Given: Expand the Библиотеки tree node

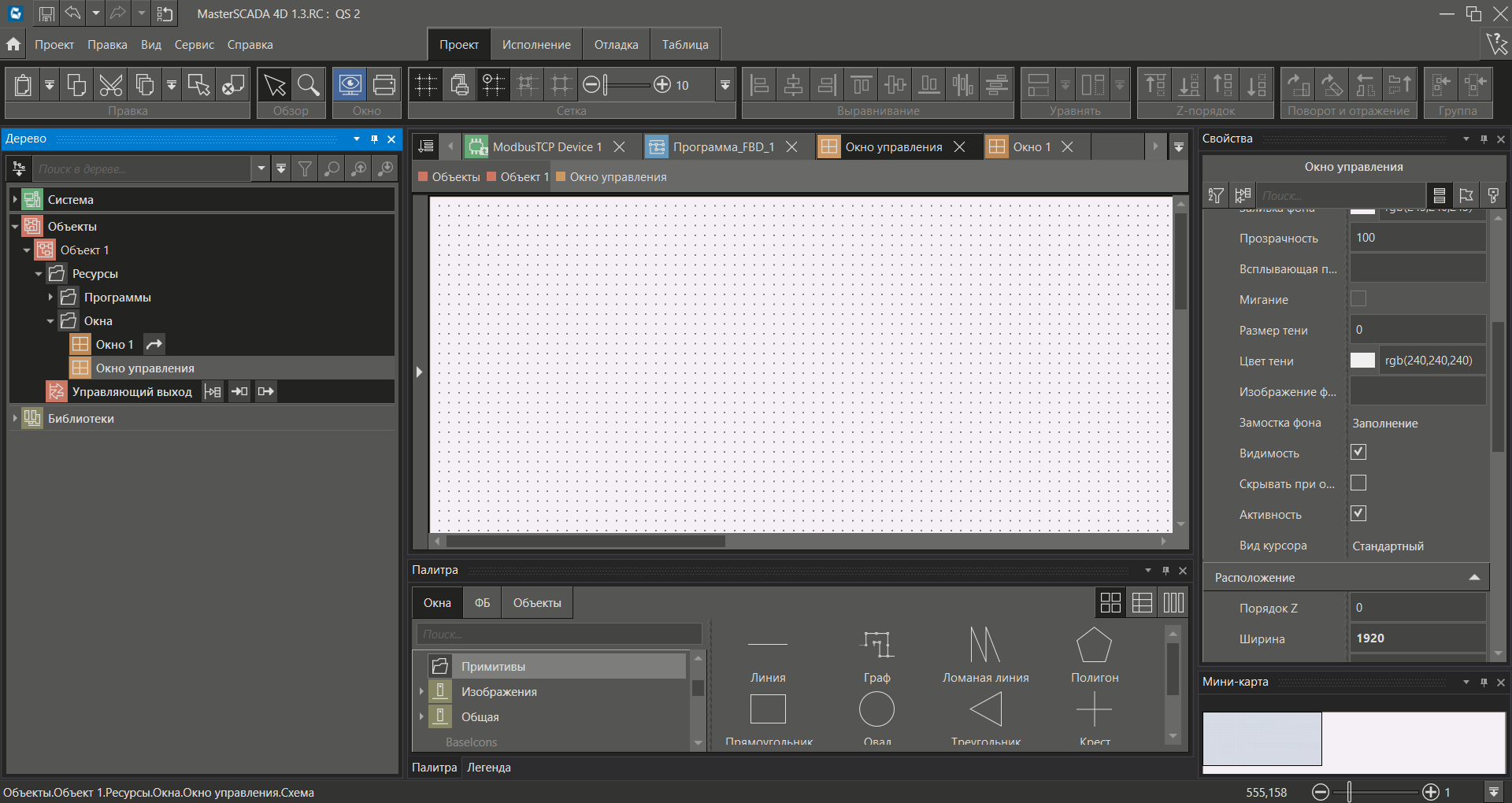Looking at the screenshot, I should (15, 419).
